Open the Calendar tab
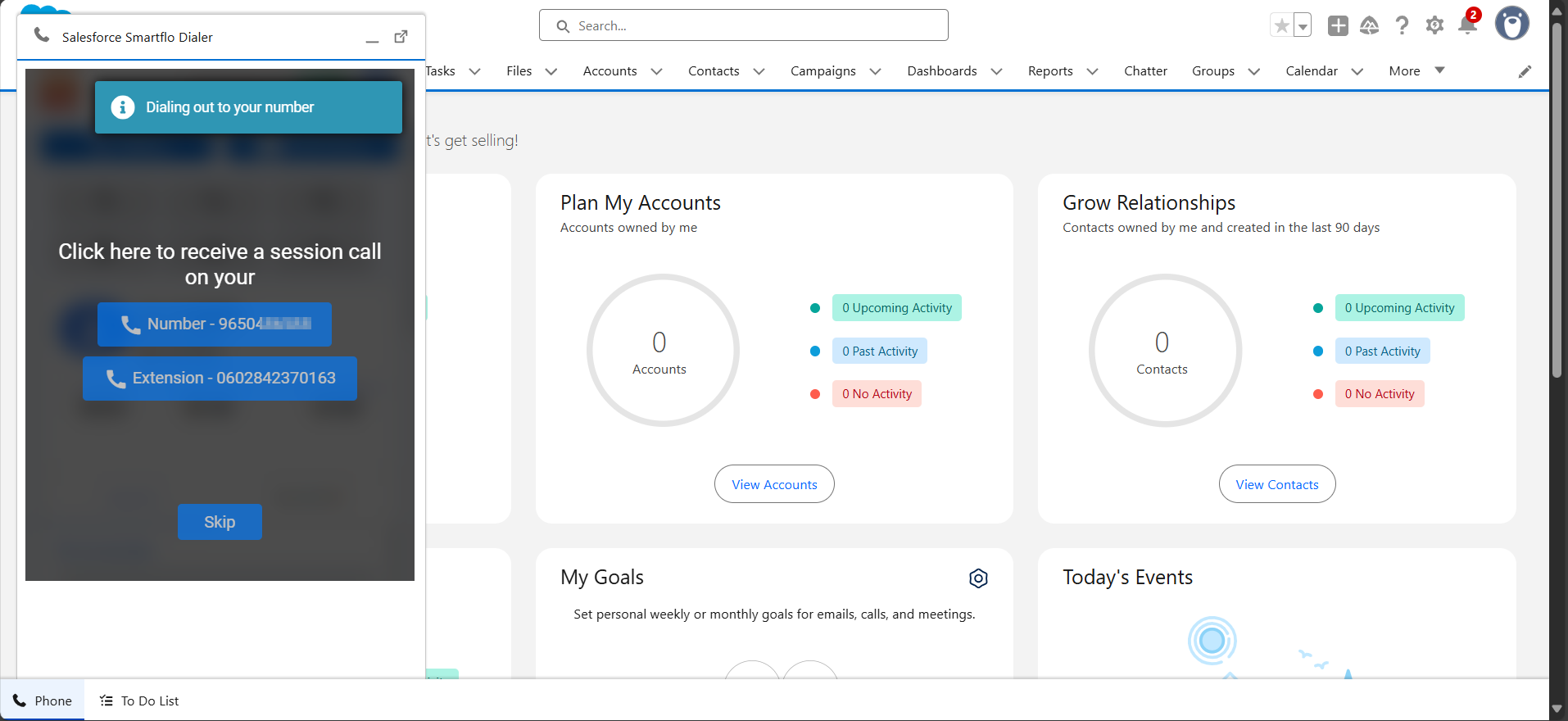This screenshot has height=721, width=1568. tap(1312, 71)
